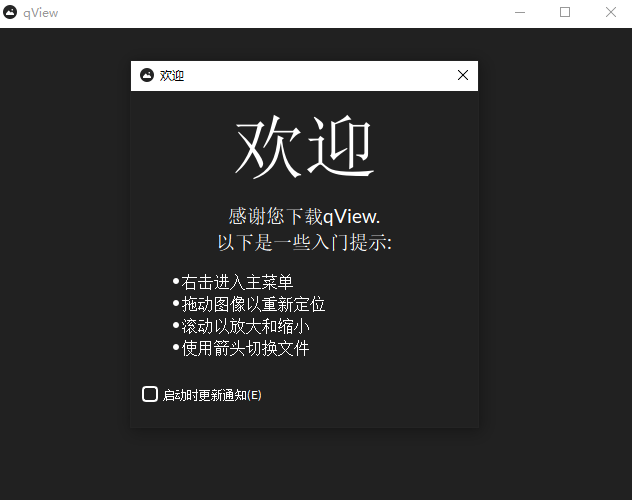632x500 pixels.
Task: Click the large 欢迎 heading
Action: pos(304,147)
